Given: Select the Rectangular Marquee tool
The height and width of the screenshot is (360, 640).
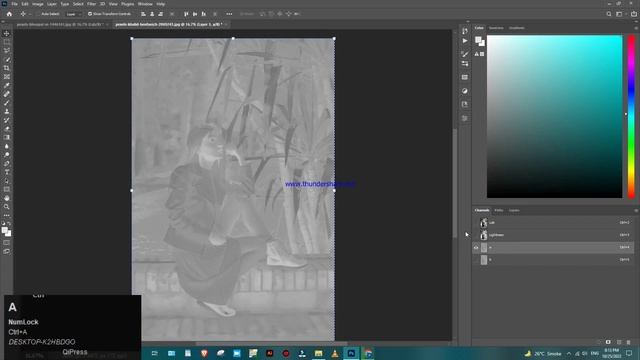Looking at the screenshot, I should tap(7, 42).
